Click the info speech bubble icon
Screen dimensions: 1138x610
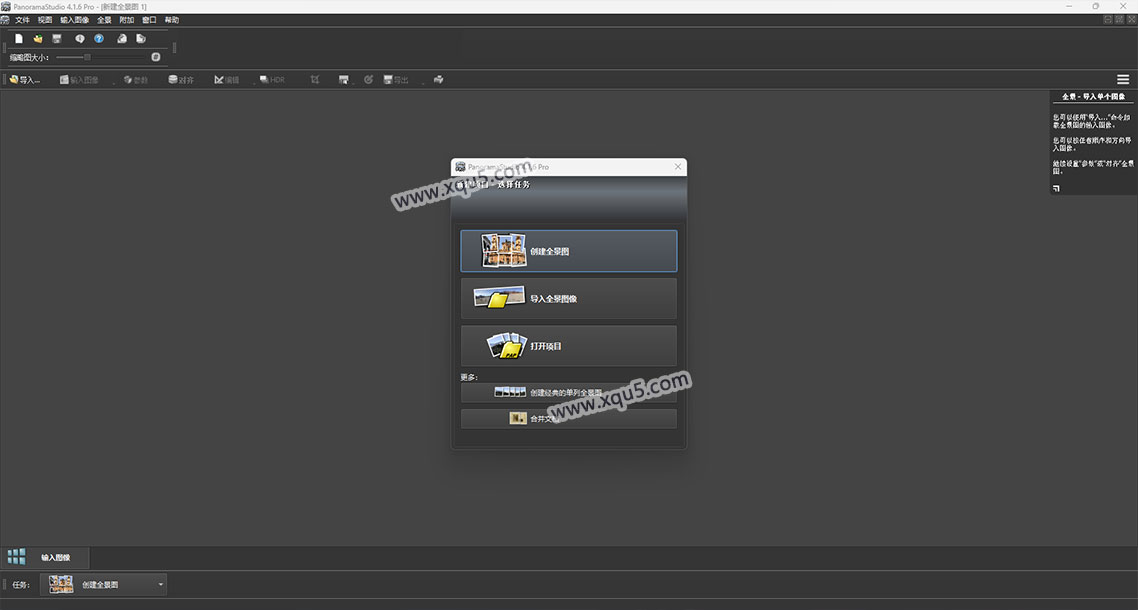tap(80, 38)
